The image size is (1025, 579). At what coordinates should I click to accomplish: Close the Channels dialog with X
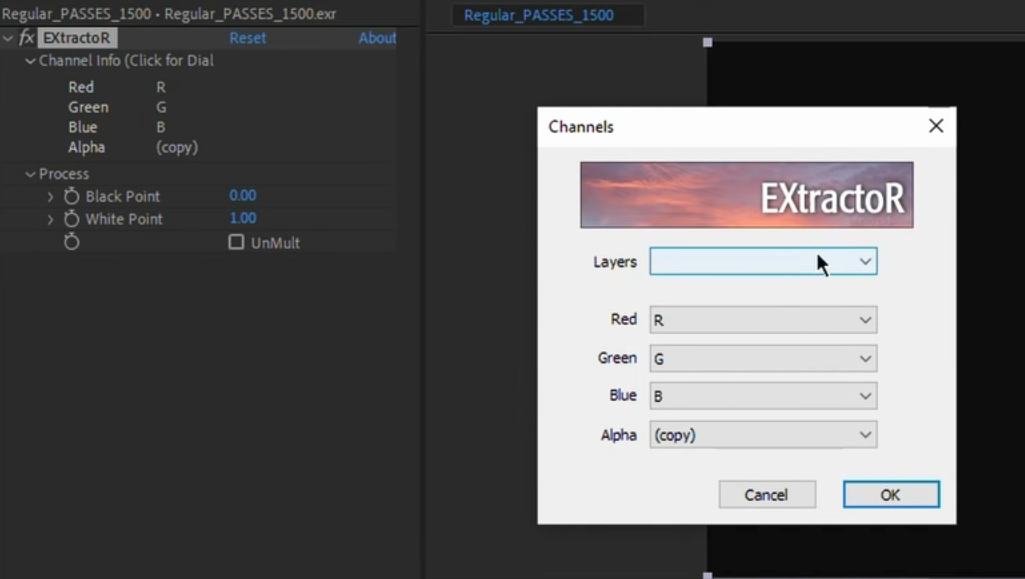coord(936,125)
